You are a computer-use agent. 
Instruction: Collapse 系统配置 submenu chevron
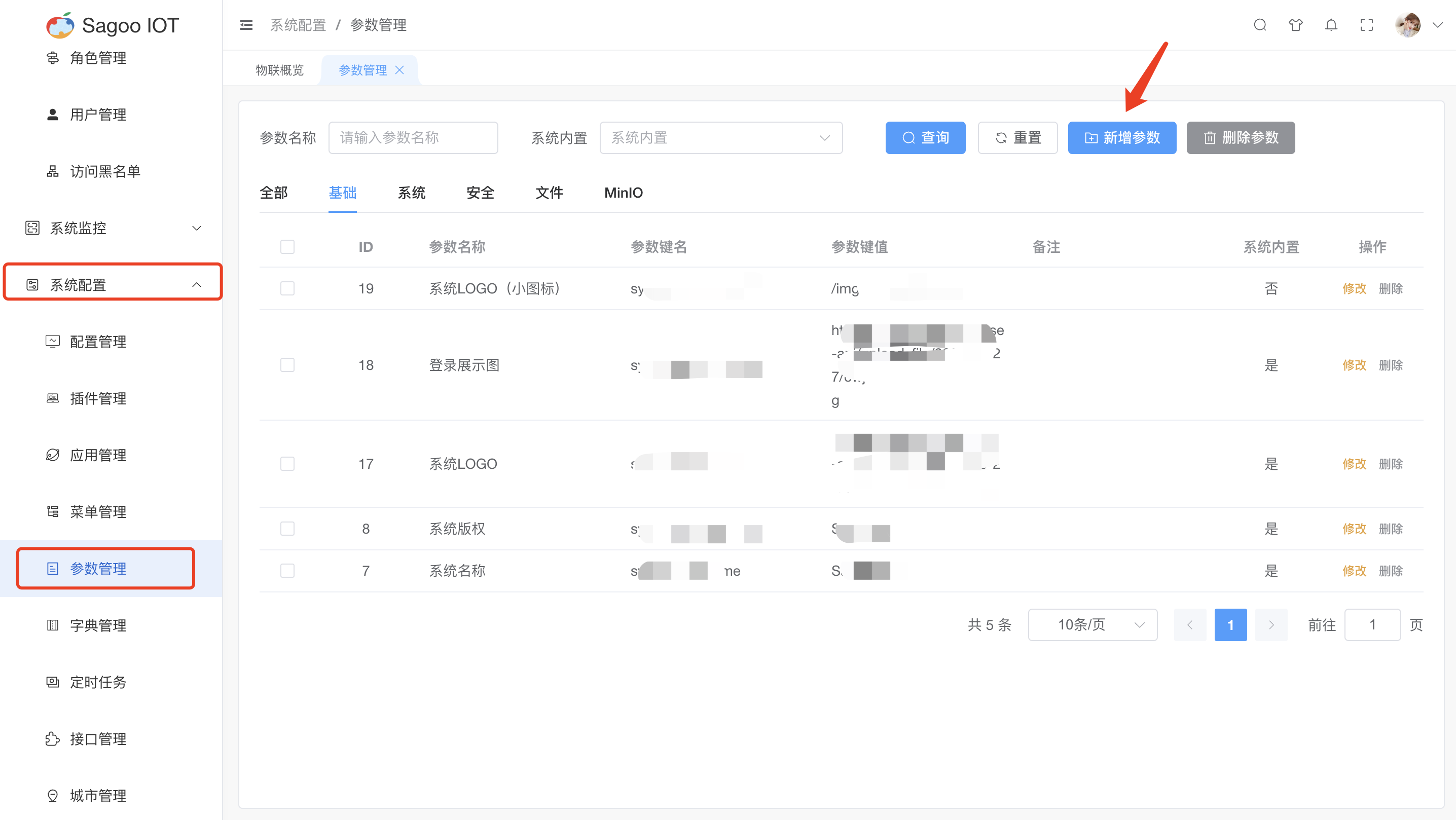197,285
